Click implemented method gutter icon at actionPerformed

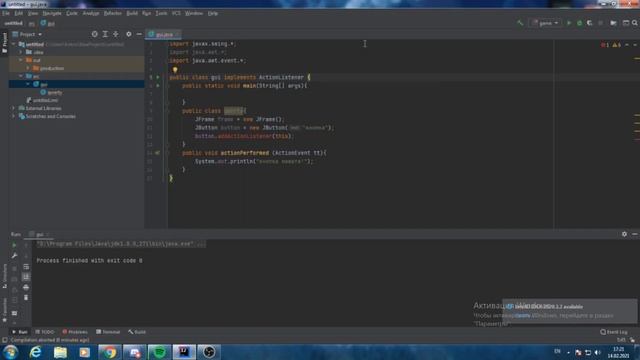(158, 153)
